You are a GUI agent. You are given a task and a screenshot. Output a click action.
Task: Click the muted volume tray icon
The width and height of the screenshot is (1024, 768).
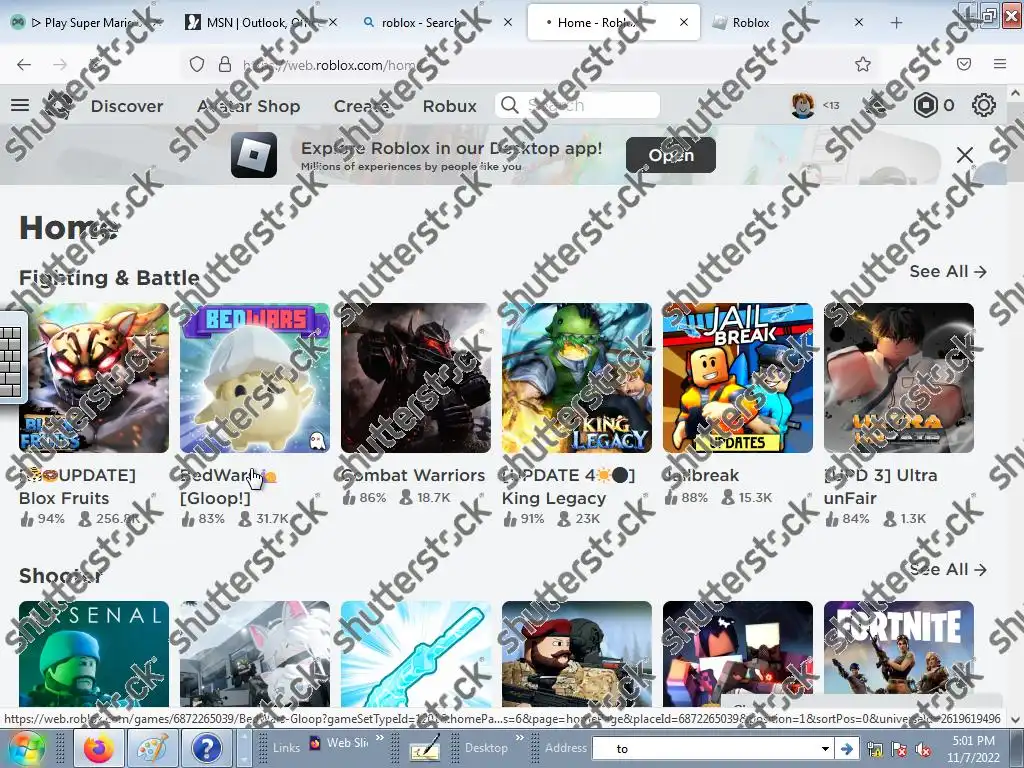[923, 750]
